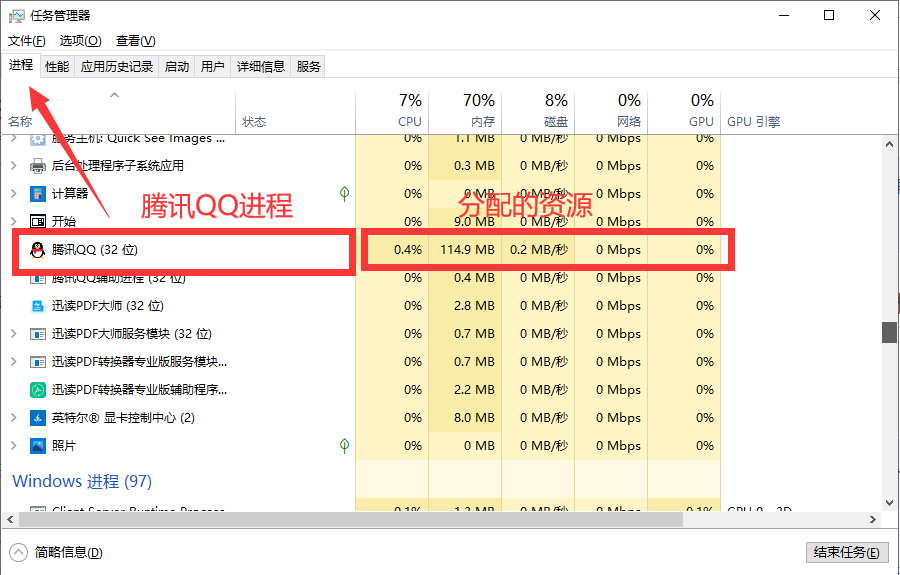Click the 8.0 MB memory value of 英特尔

pos(474,418)
